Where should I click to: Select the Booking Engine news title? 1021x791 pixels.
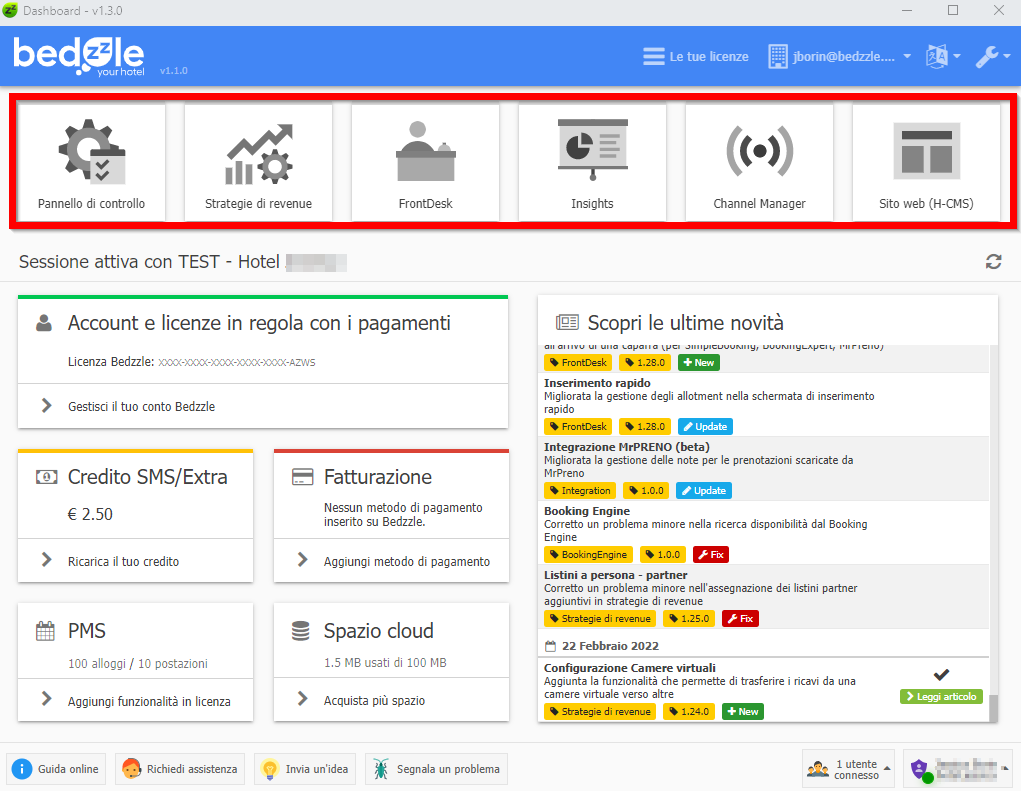pos(587,511)
